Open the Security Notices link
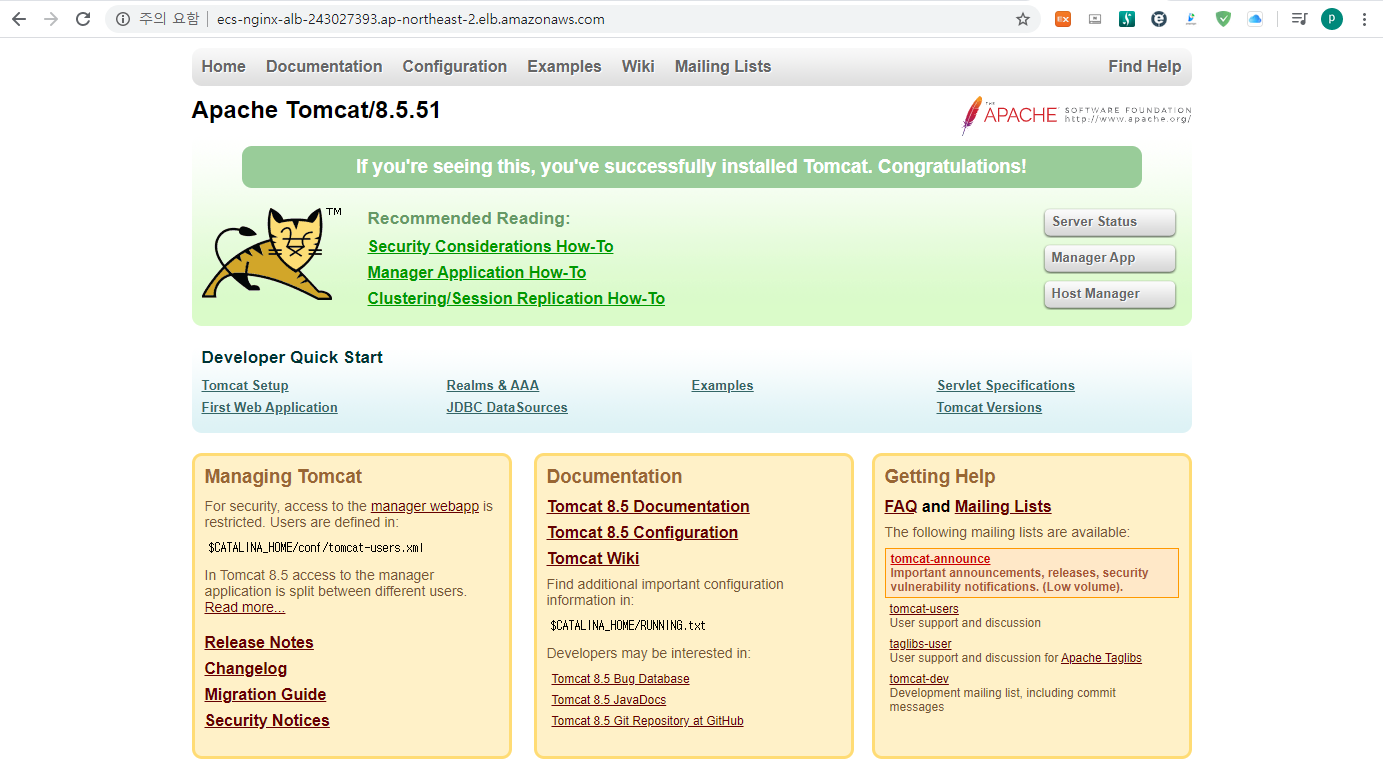The image size is (1383, 779). point(267,721)
